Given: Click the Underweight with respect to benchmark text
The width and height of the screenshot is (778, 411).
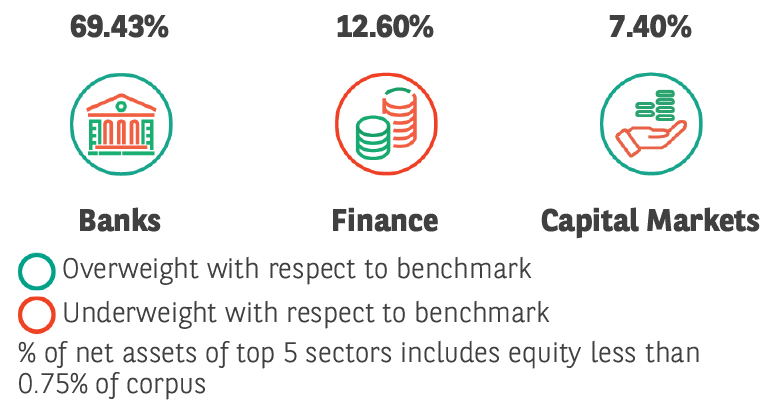Looking at the screenshot, I should (306, 313).
